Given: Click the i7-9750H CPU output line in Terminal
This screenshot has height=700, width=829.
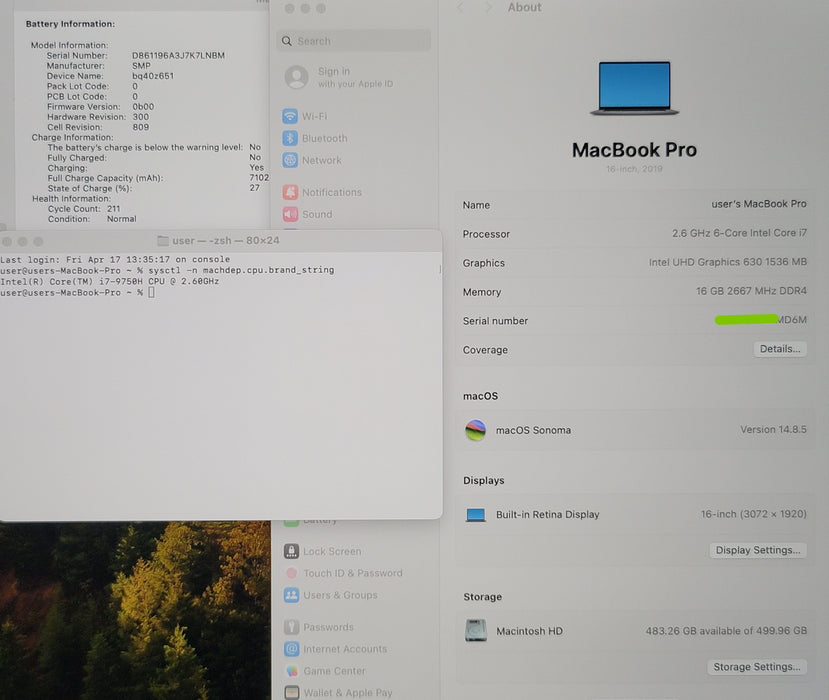Looking at the screenshot, I should click(x=109, y=281).
